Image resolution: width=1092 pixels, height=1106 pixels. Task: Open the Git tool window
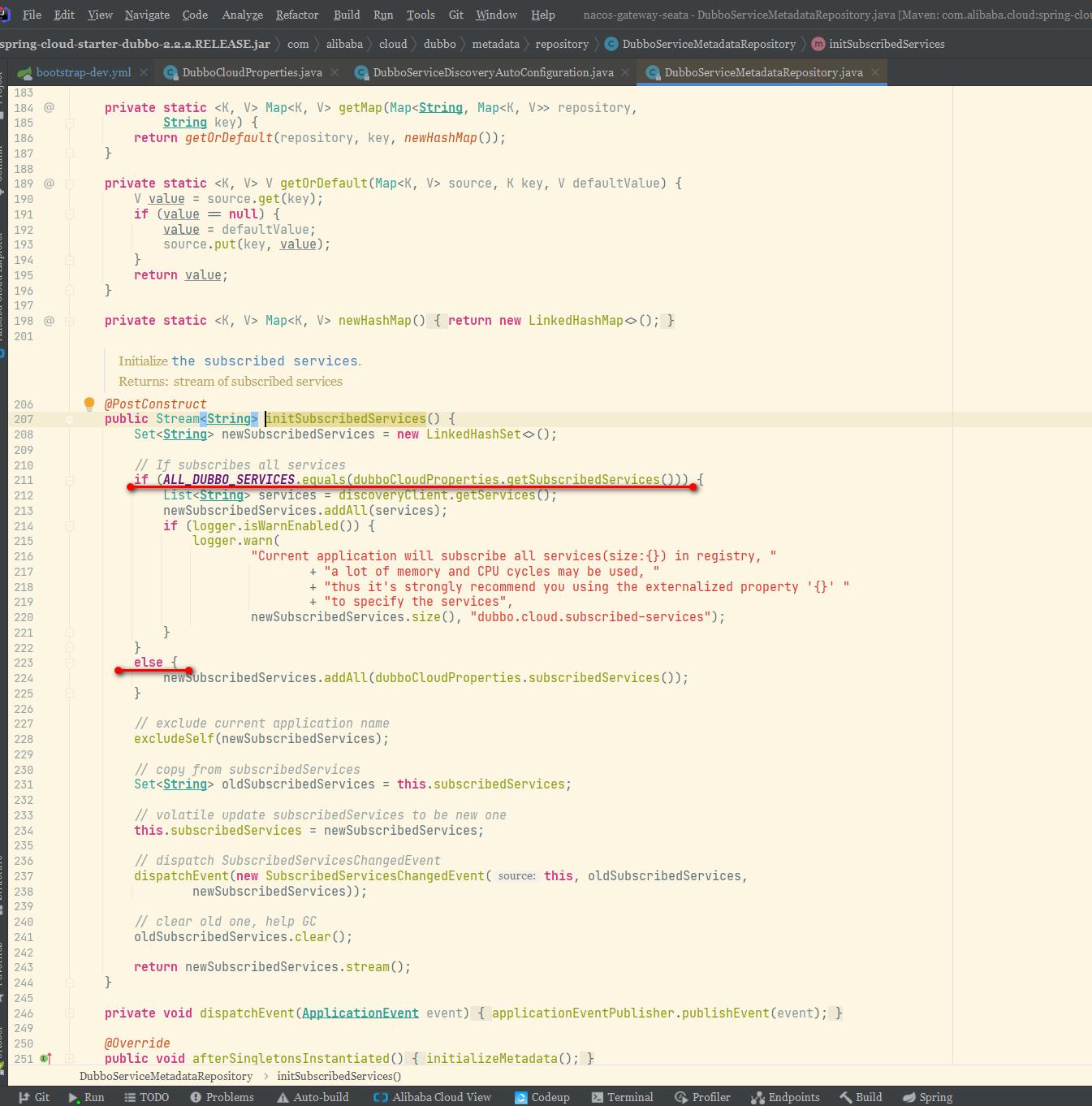(x=34, y=1097)
